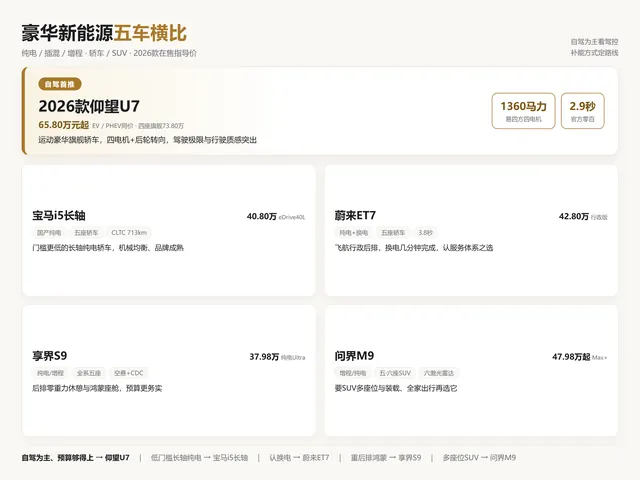Click the 自驾首推 badge

tap(60, 84)
